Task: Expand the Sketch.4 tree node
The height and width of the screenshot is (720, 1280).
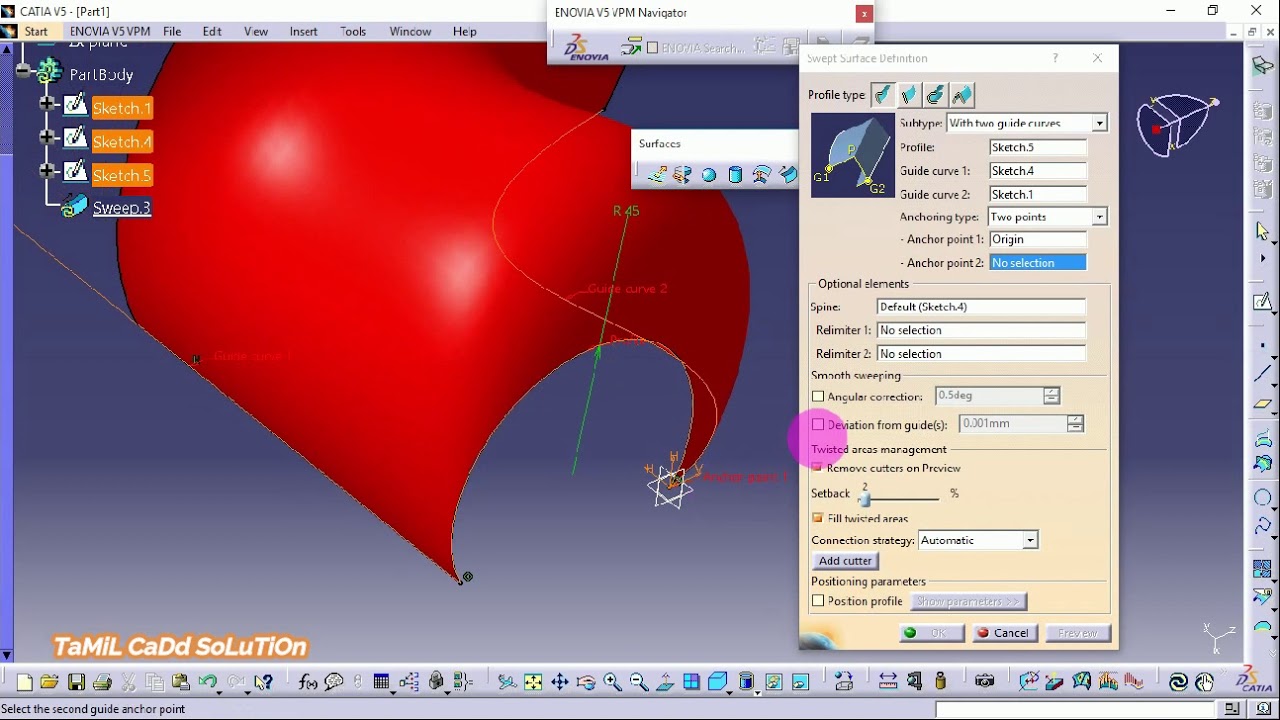Action: (x=47, y=137)
